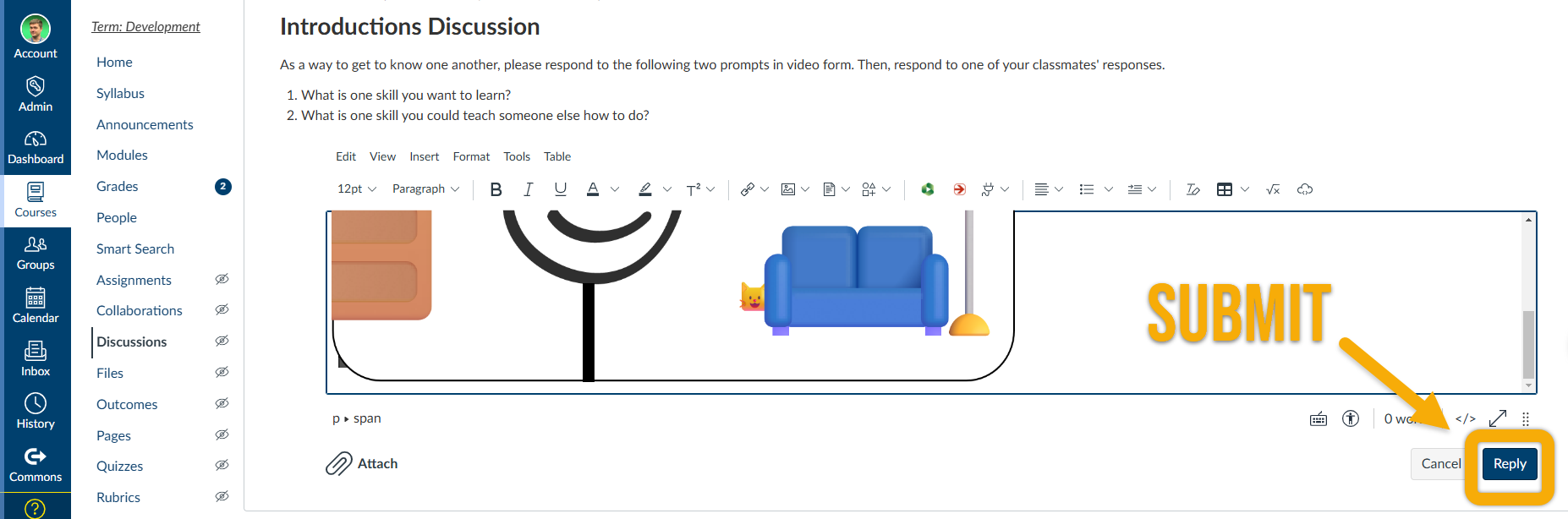Expand editor to fullscreen
The image size is (1568, 519).
pyautogui.click(x=1497, y=418)
